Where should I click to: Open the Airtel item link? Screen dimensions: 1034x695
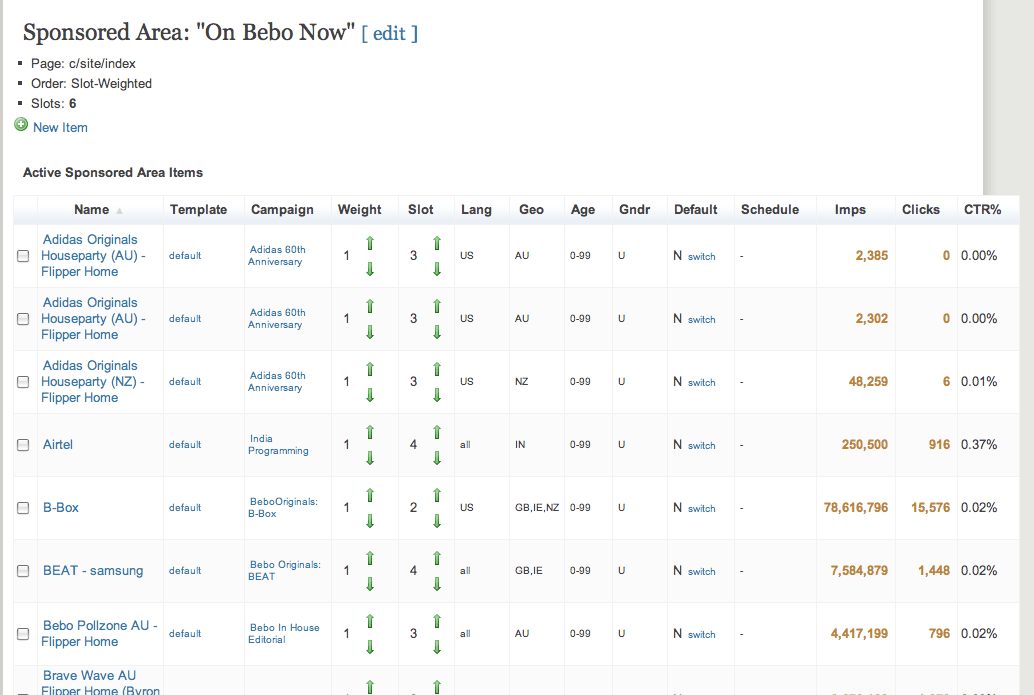coord(58,444)
